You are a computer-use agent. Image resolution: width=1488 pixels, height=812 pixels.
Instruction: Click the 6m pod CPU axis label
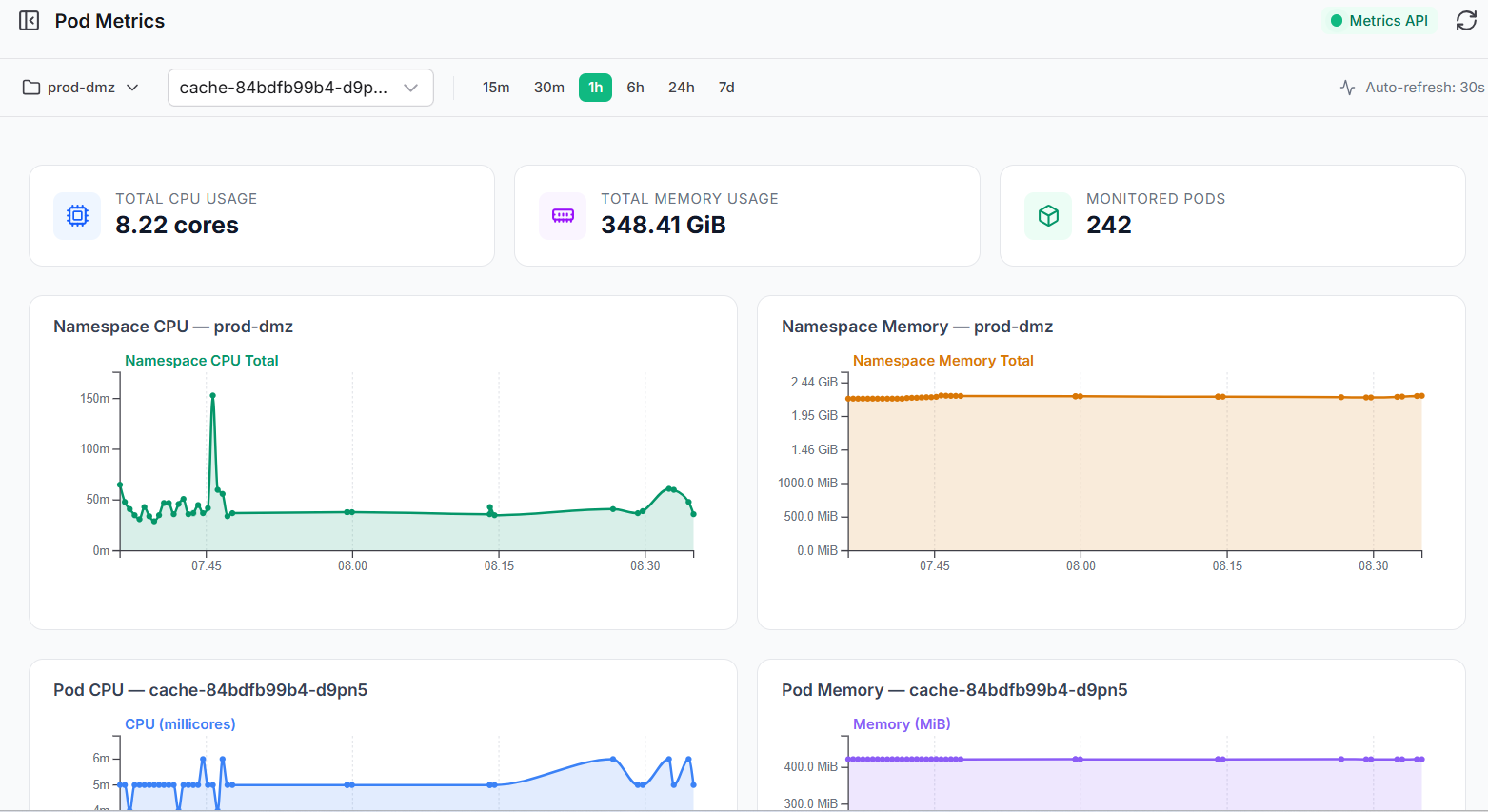[x=101, y=759]
